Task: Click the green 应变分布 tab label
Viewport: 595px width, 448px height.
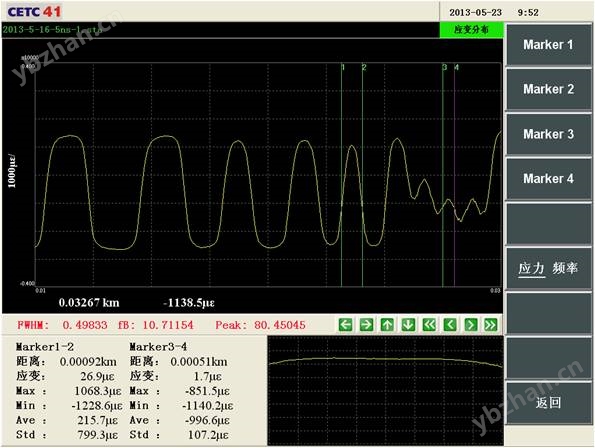Action: coord(471,30)
